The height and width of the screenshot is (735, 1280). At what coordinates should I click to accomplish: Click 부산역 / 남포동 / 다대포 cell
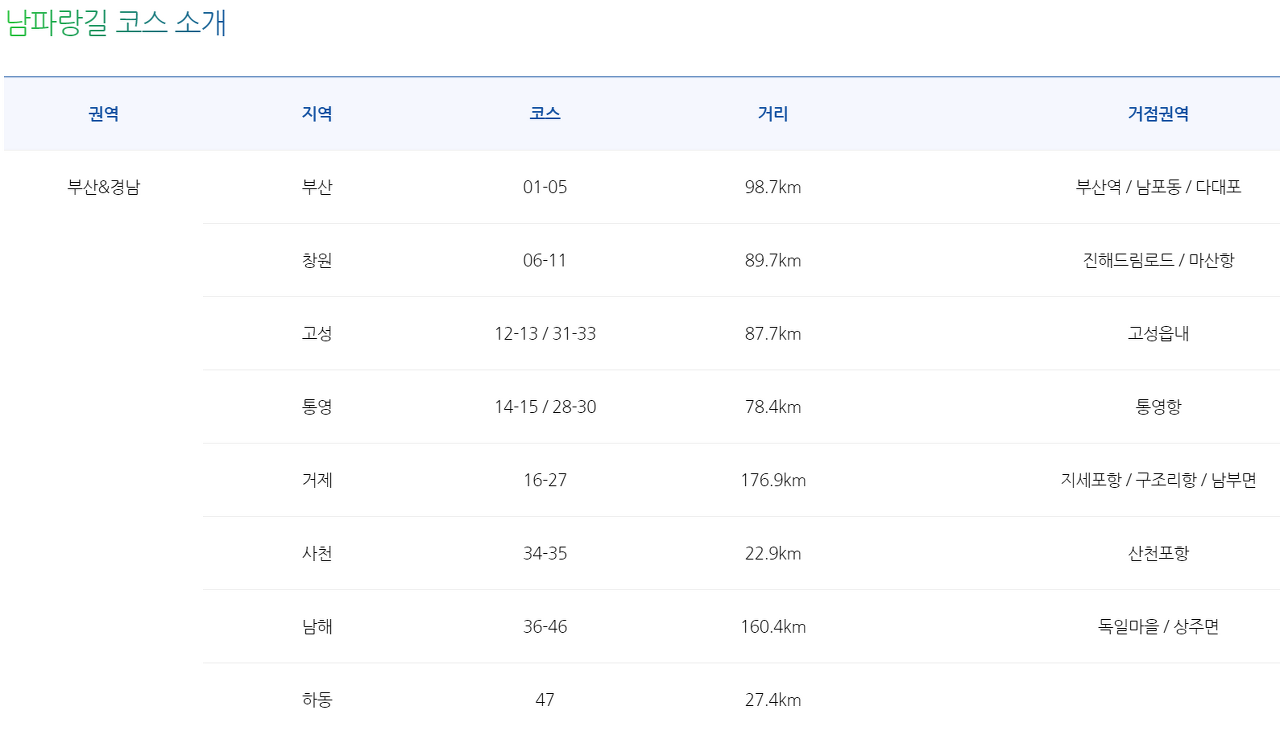(x=1158, y=187)
